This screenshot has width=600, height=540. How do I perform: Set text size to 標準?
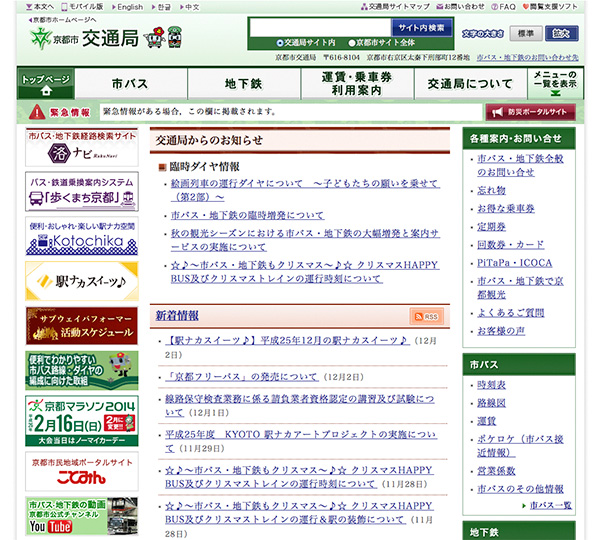click(524, 33)
